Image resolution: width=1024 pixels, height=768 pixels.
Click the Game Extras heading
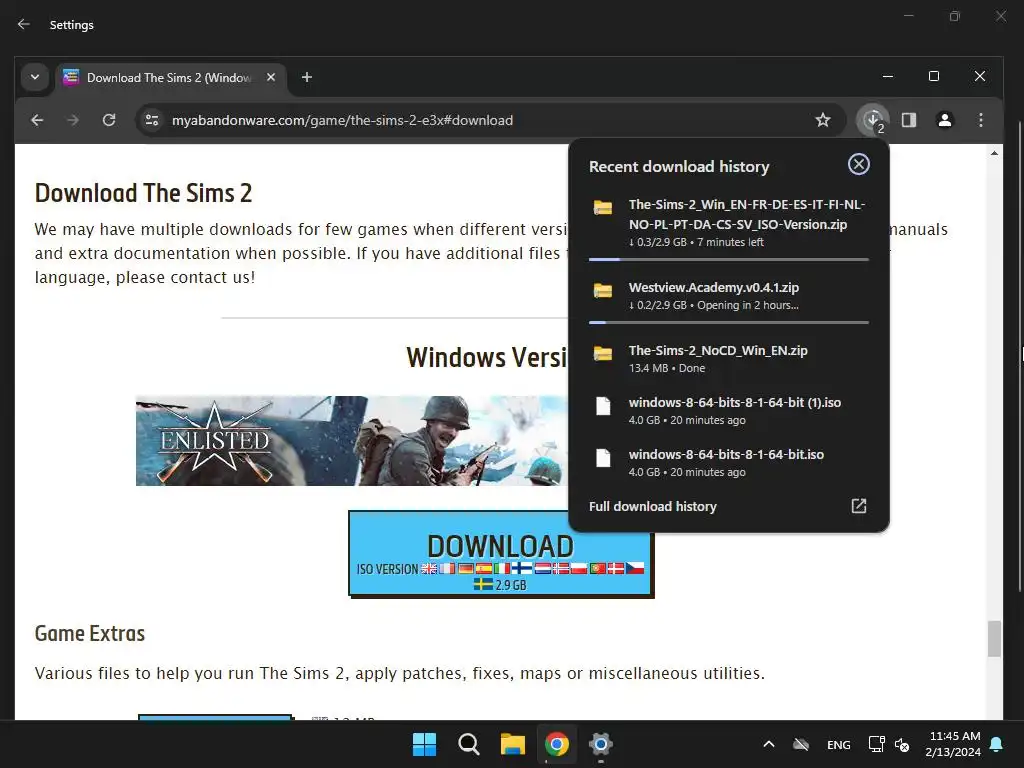point(89,633)
